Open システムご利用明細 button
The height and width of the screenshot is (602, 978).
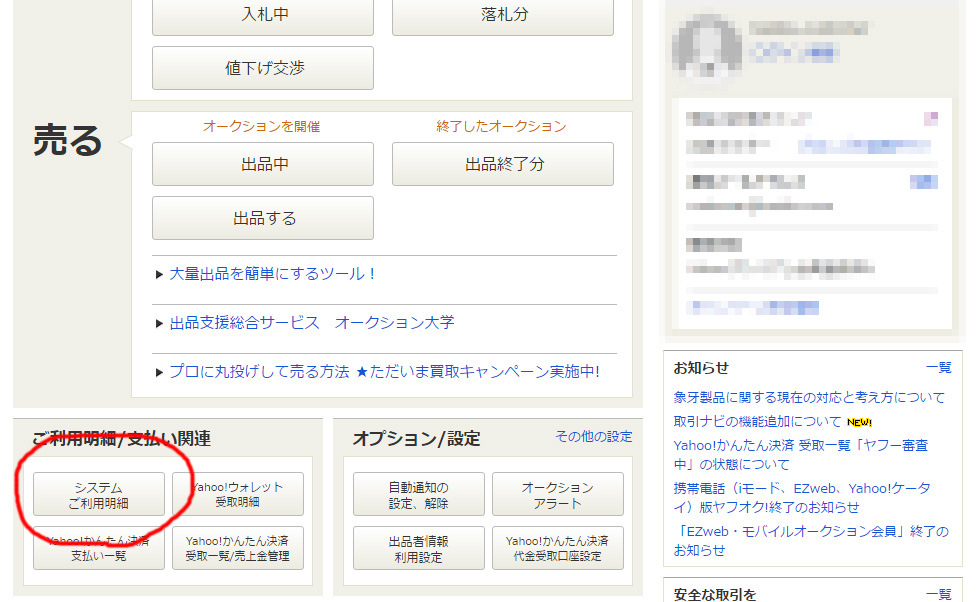(x=98, y=495)
